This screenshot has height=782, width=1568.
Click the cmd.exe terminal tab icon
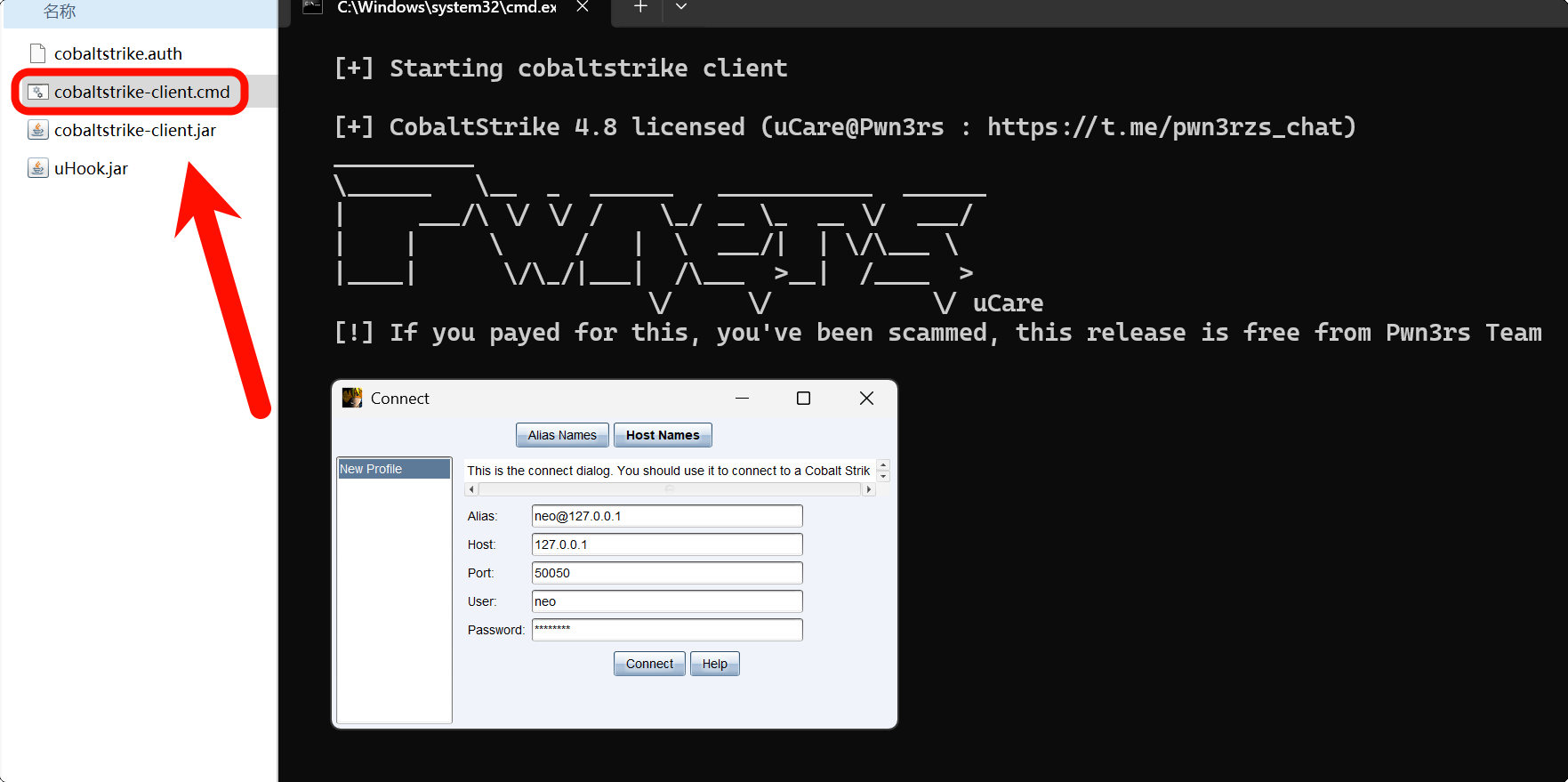pos(312,7)
